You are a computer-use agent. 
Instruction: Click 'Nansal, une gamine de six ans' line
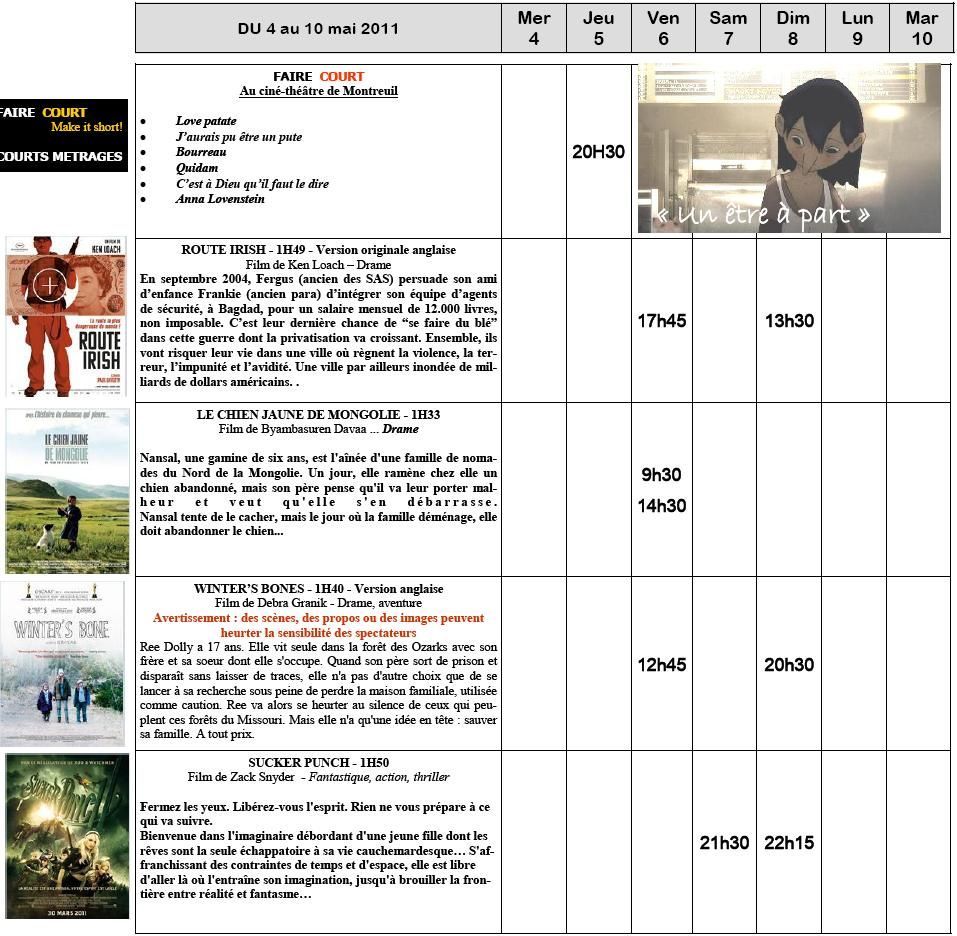(x=319, y=458)
